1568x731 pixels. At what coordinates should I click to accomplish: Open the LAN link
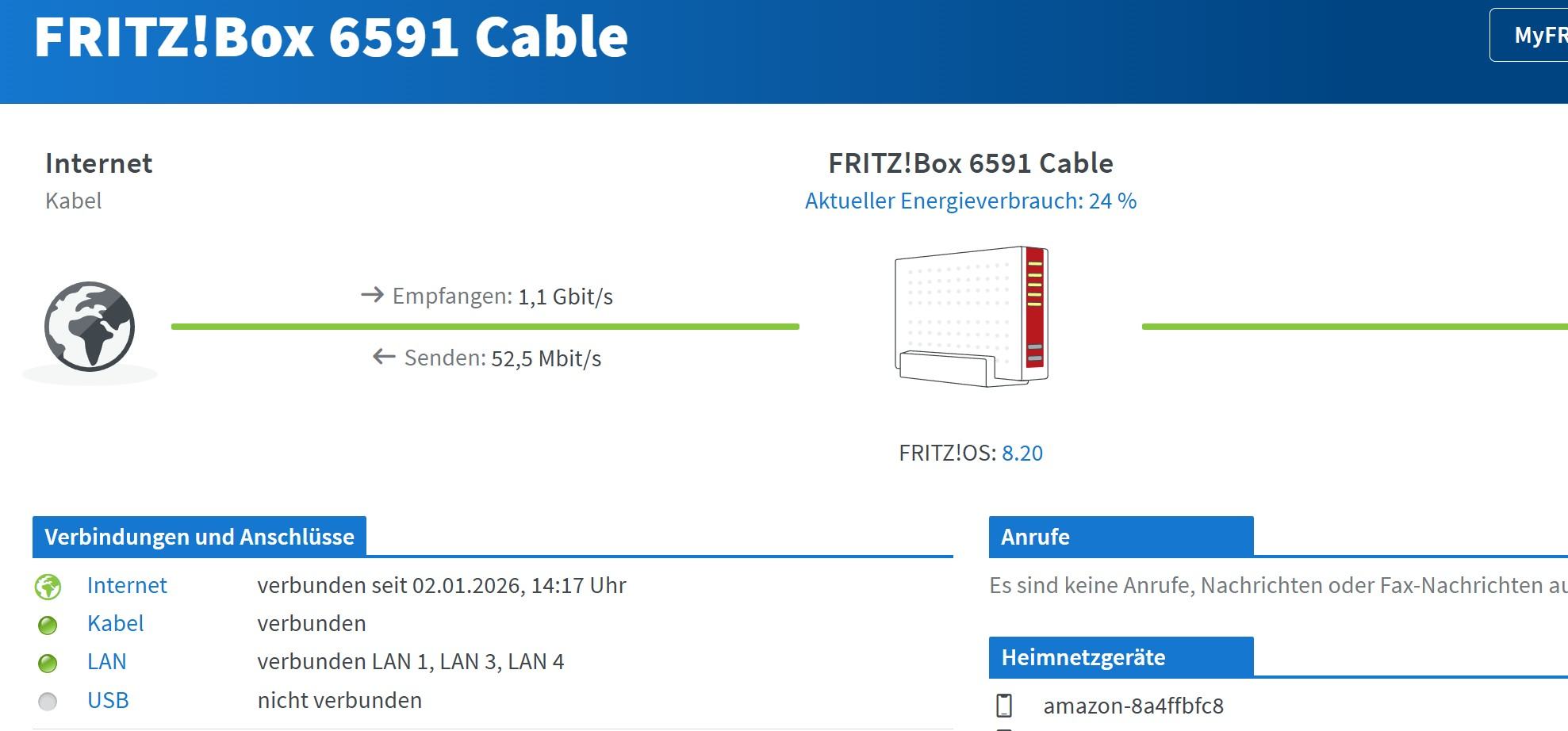coord(106,662)
